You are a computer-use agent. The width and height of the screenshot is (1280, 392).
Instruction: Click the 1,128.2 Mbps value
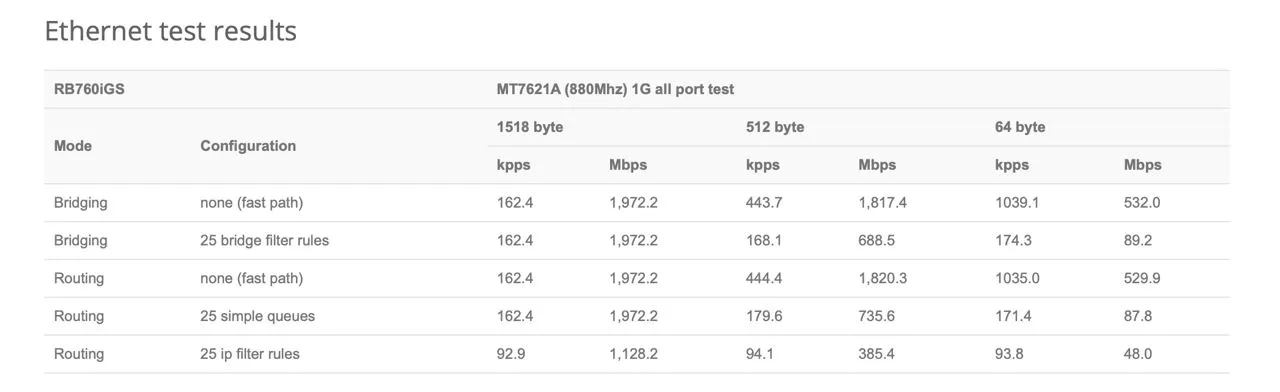[x=634, y=354]
